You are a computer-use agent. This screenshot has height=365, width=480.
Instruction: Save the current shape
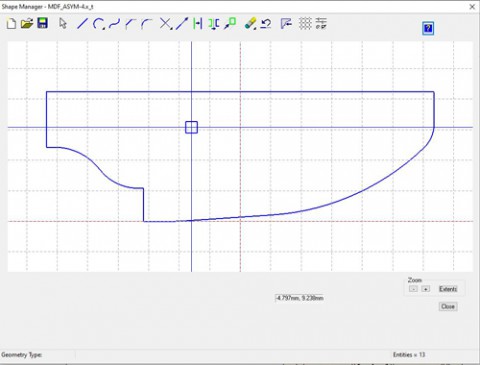(x=42, y=23)
